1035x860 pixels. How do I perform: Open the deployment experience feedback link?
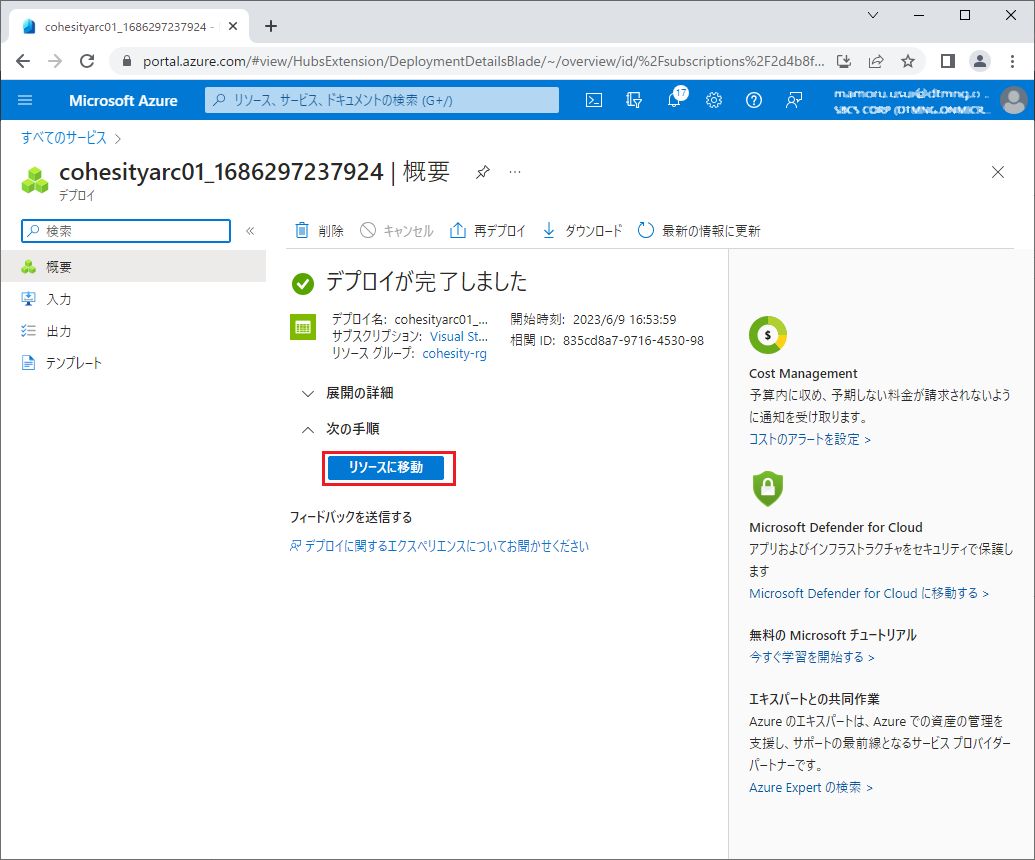click(x=439, y=546)
